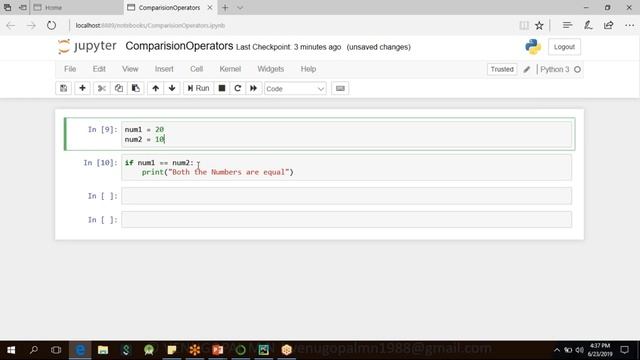Move selected cell down
Screen dimensions: 640x360
coord(172,88)
